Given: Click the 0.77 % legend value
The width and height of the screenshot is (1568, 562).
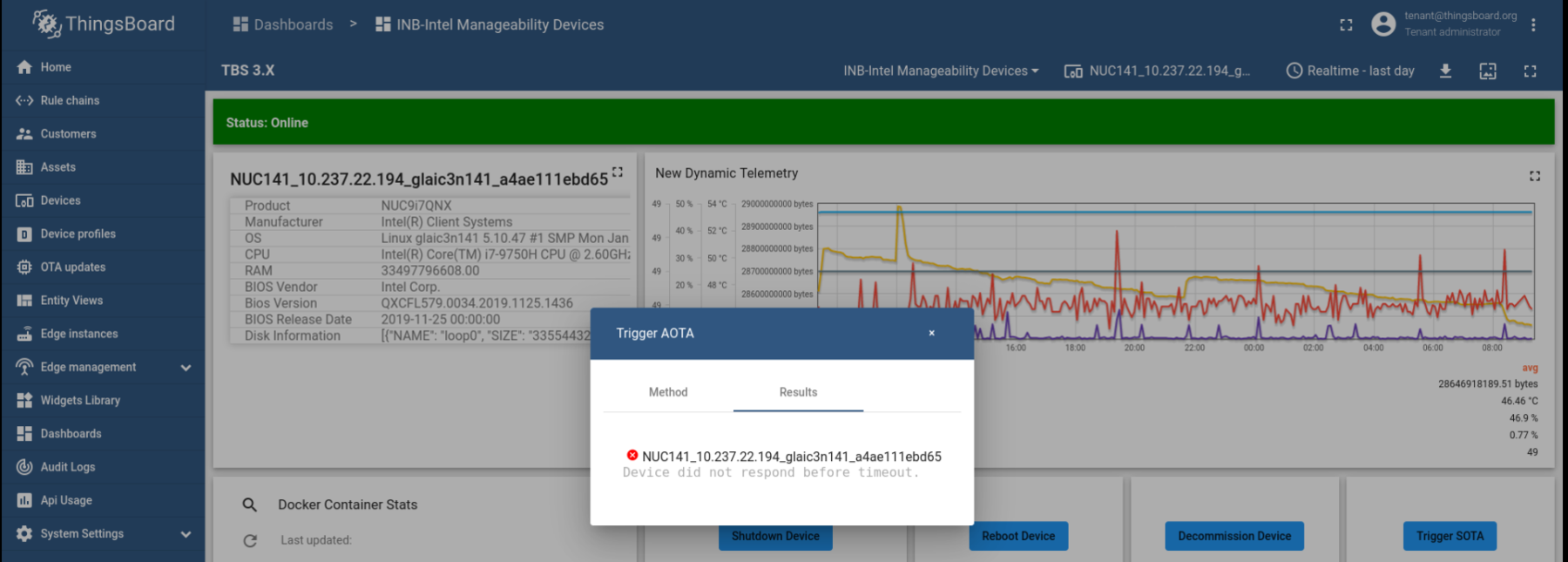Looking at the screenshot, I should tap(1524, 435).
